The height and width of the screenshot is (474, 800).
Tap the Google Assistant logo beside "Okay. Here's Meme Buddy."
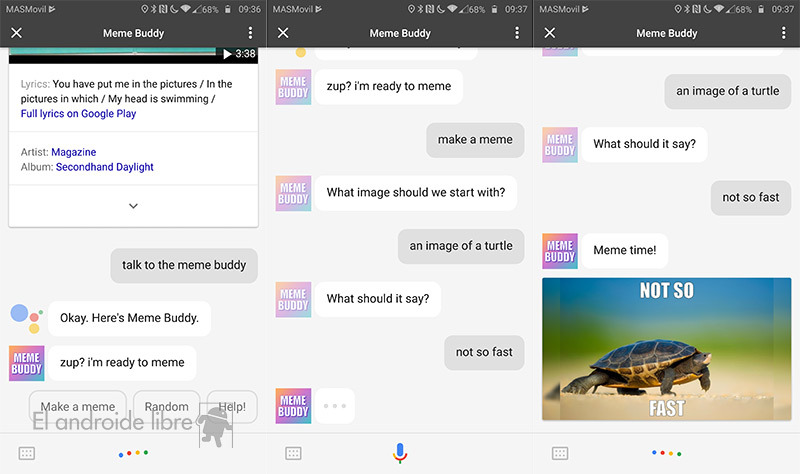tap(25, 318)
